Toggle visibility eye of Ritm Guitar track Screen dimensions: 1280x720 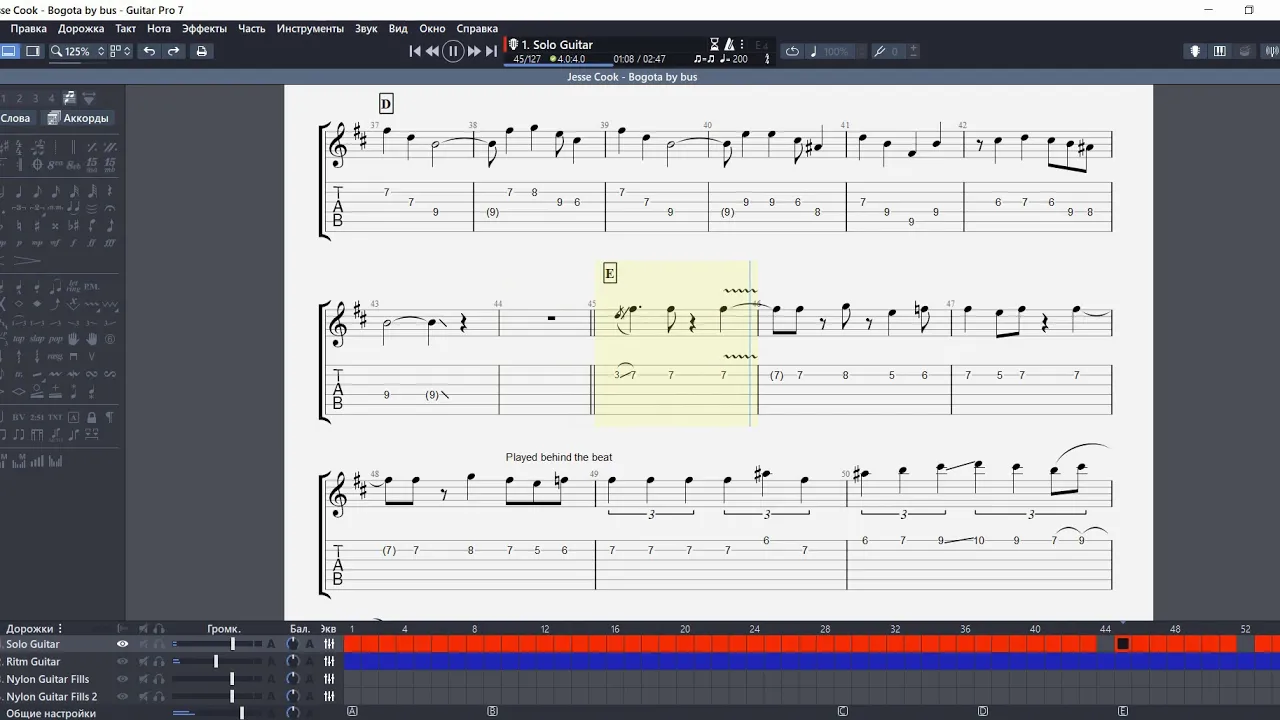122,662
